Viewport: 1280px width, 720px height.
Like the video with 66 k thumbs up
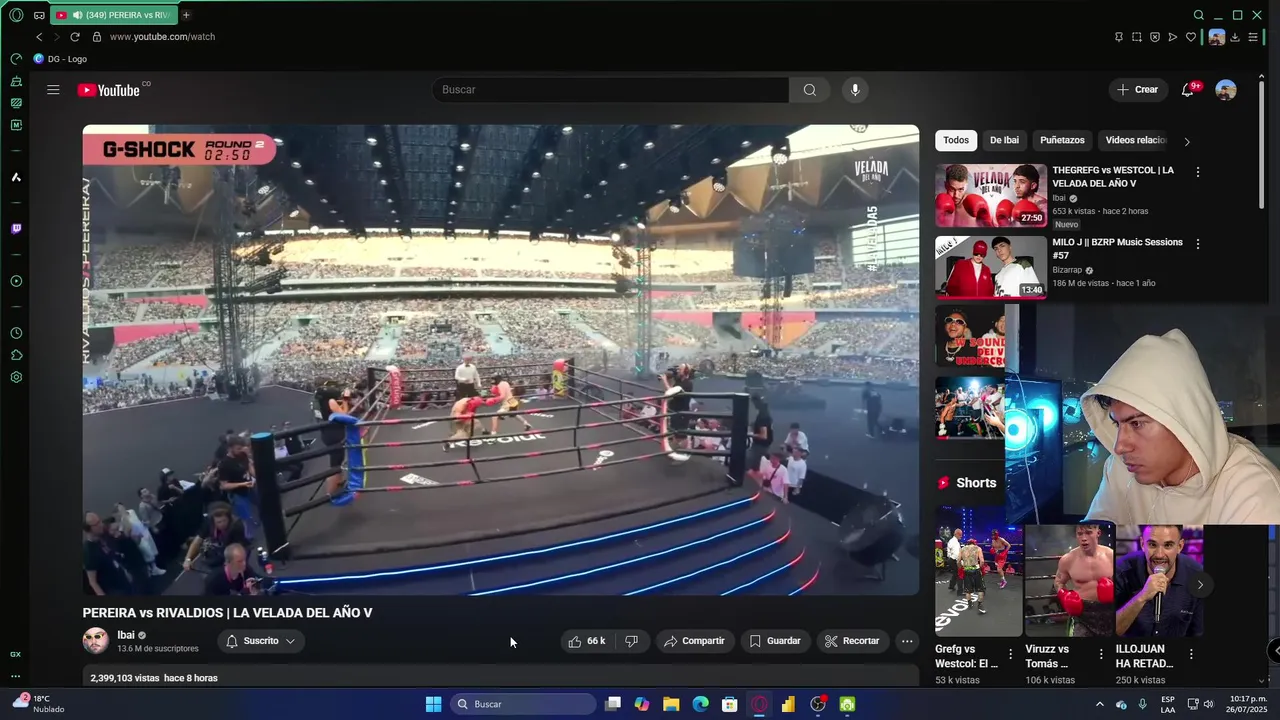point(588,641)
